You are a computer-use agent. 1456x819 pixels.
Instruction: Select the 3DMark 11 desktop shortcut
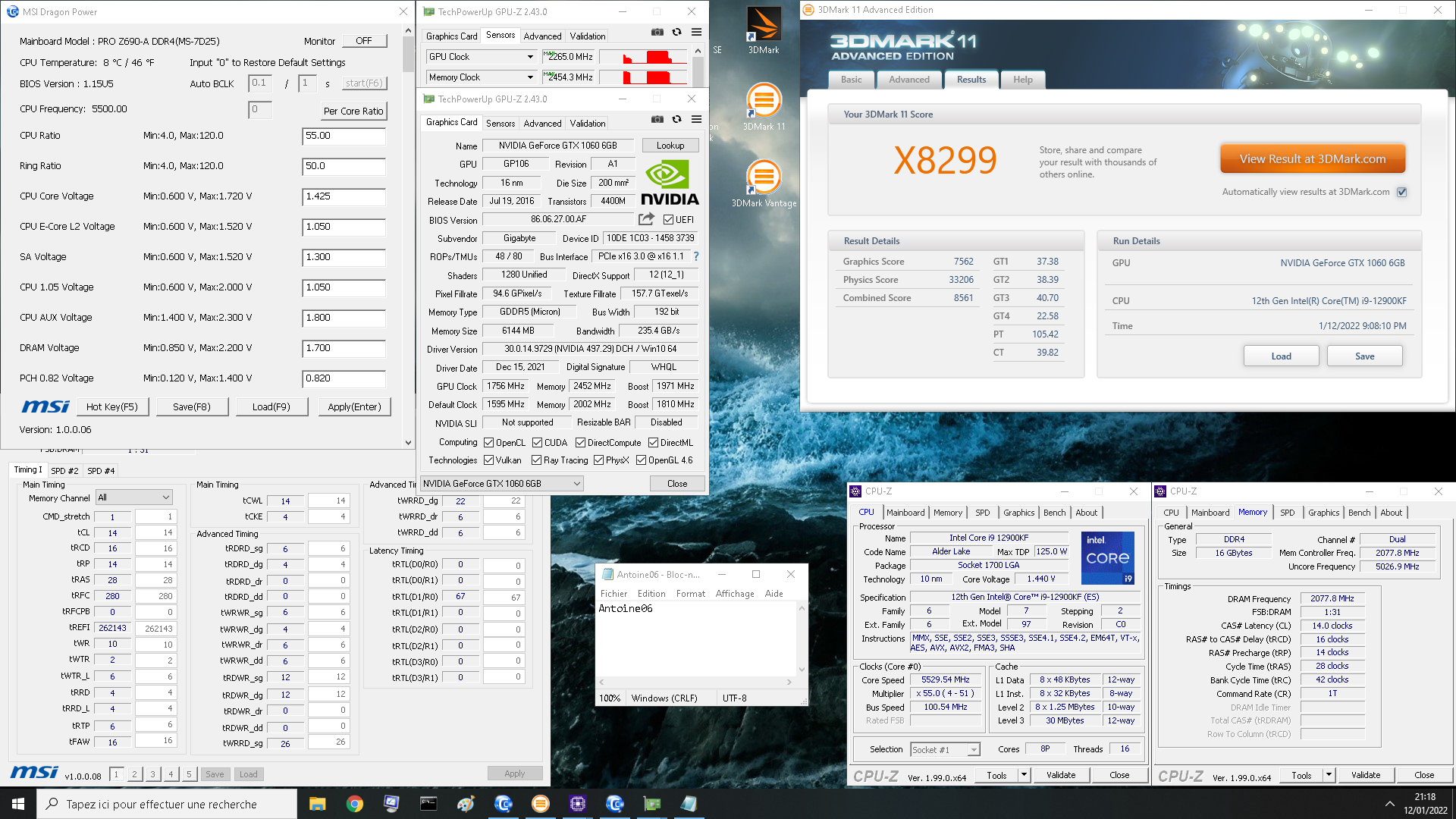click(764, 107)
